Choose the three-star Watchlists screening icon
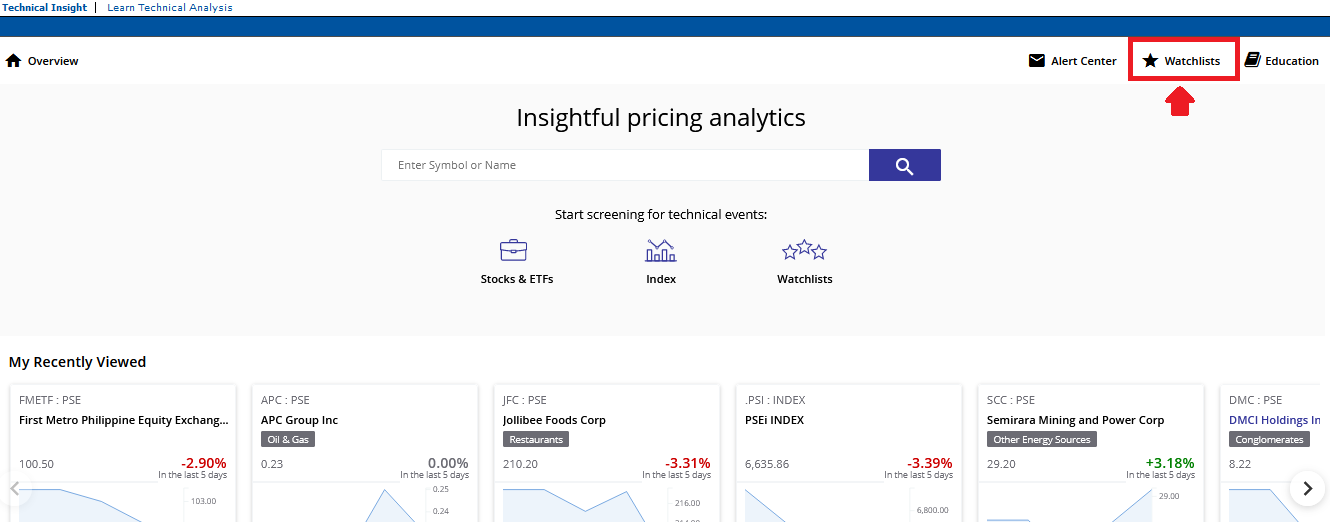 tap(805, 250)
